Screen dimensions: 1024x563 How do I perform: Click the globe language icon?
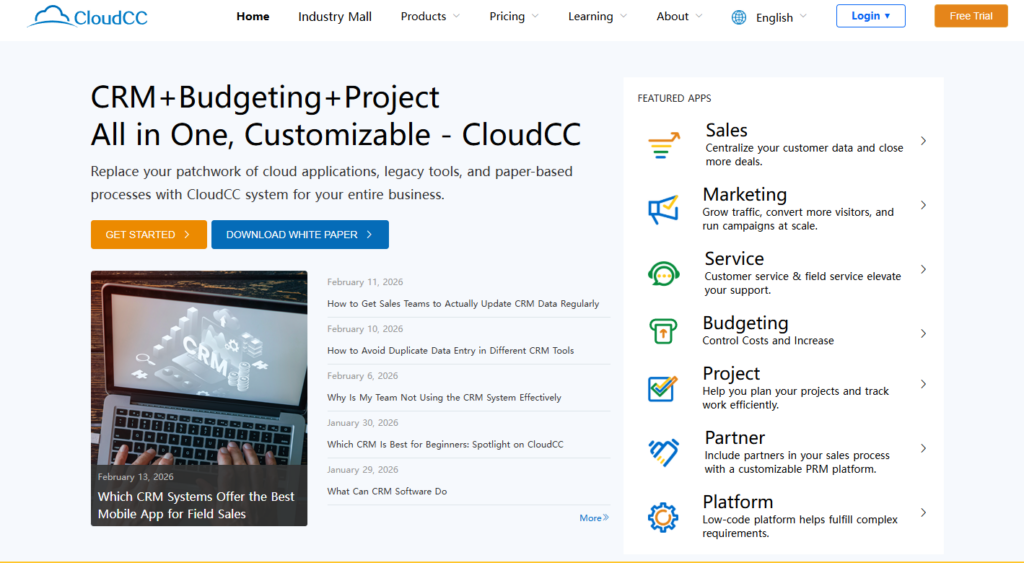pos(739,17)
